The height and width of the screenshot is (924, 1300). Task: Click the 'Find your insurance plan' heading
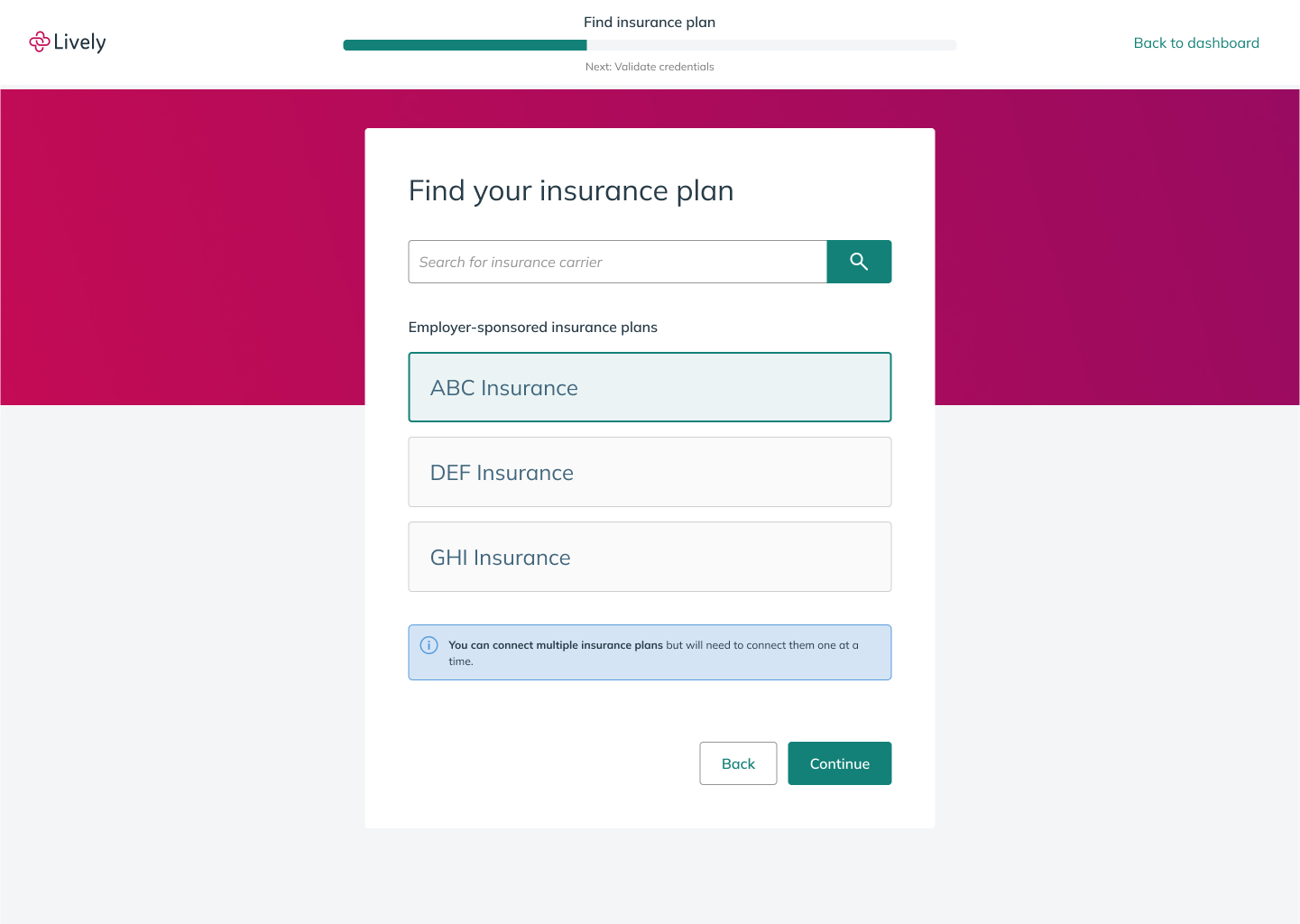(x=571, y=190)
